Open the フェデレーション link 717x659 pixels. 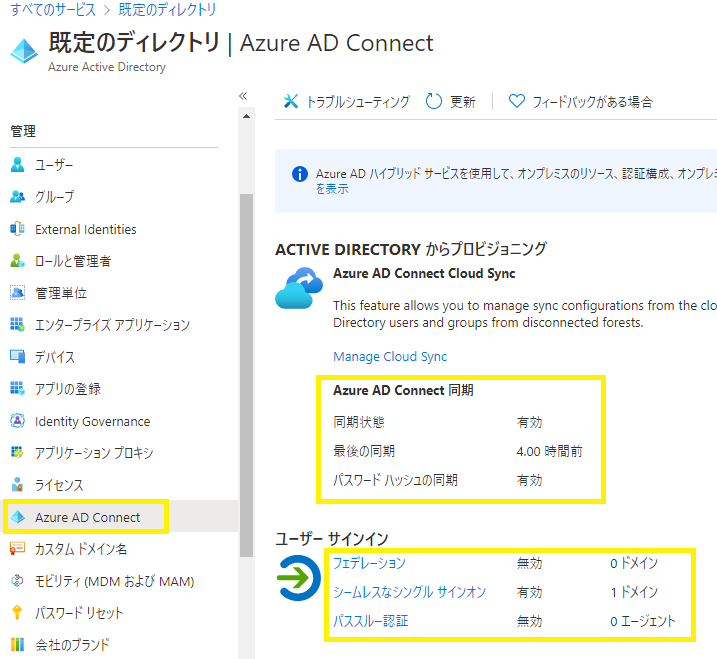(369, 563)
